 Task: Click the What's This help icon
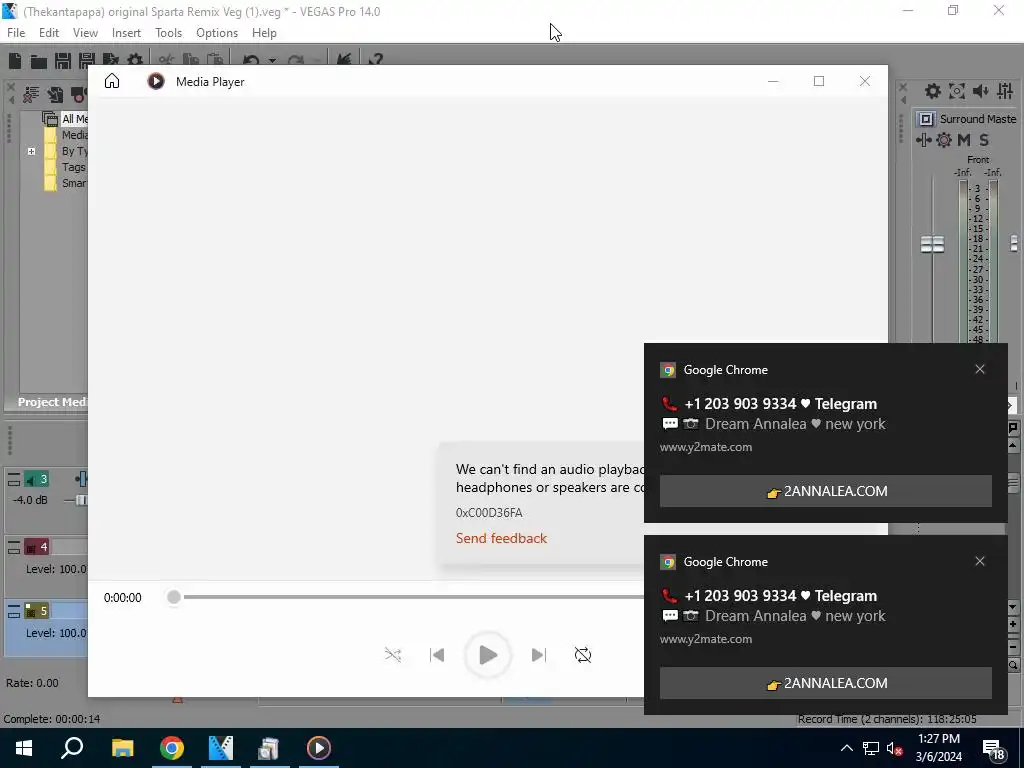(376, 60)
